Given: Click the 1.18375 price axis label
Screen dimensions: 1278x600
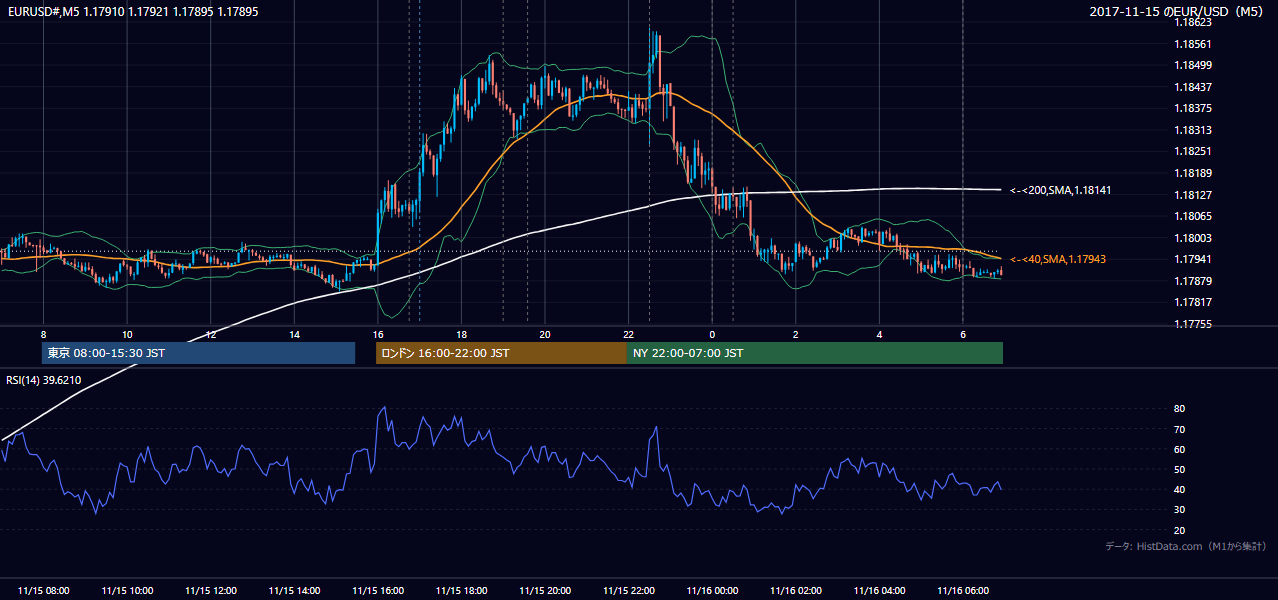Looking at the screenshot, I should (x=1194, y=108).
